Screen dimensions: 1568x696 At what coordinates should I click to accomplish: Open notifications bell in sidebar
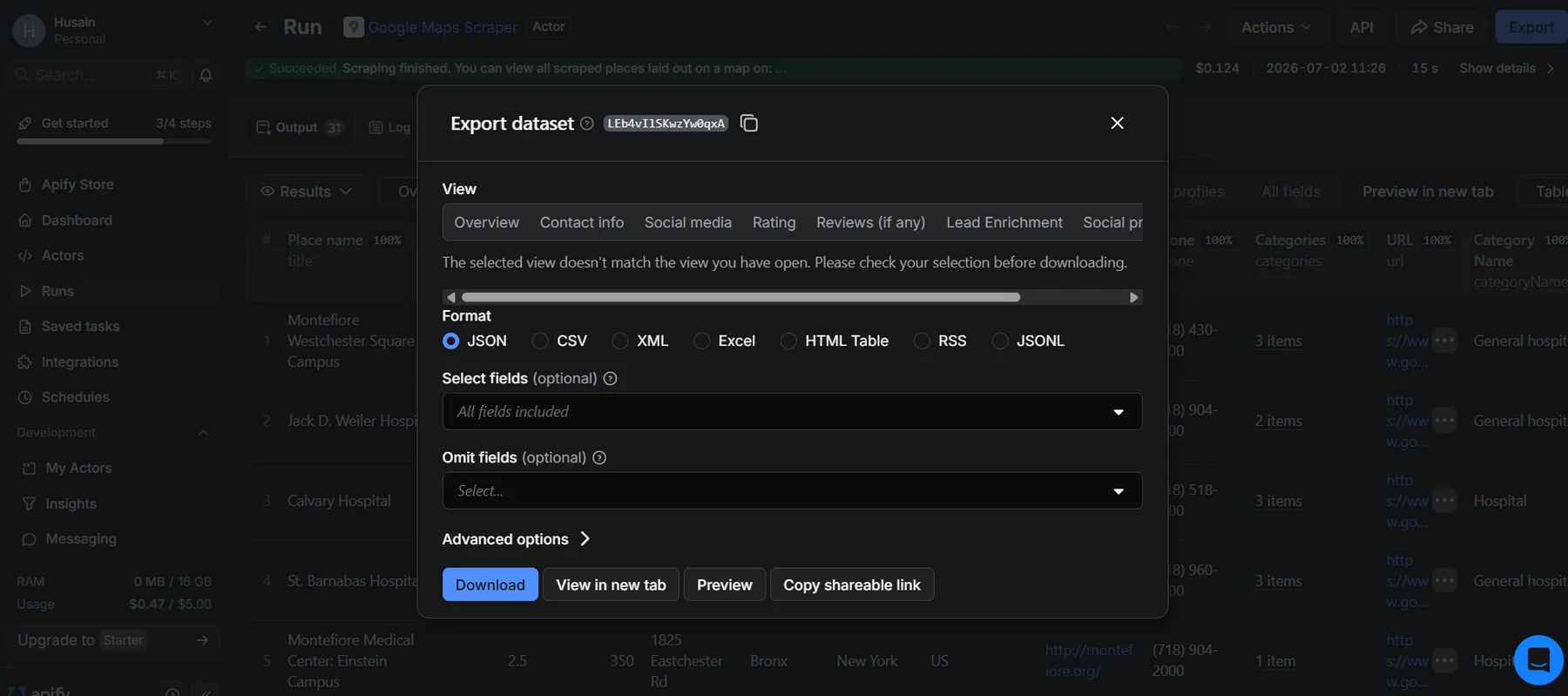(206, 75)
